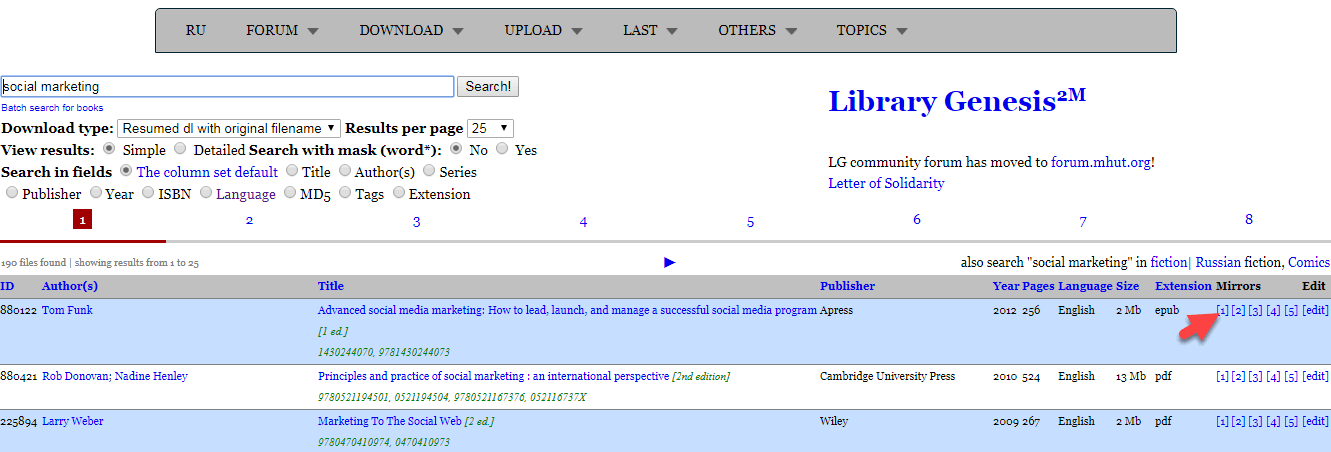Sort results by the Year column
The height and width of the screenshot is (452, 1331).
click(1005, 287)
